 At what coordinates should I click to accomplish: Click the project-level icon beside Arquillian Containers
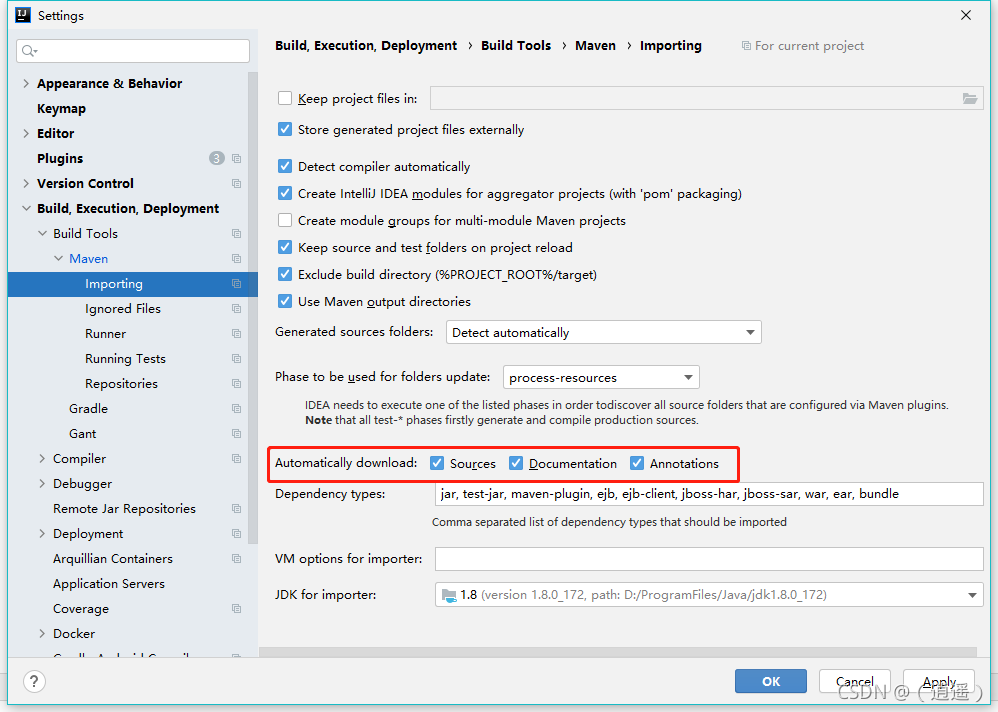coord(237,559)
